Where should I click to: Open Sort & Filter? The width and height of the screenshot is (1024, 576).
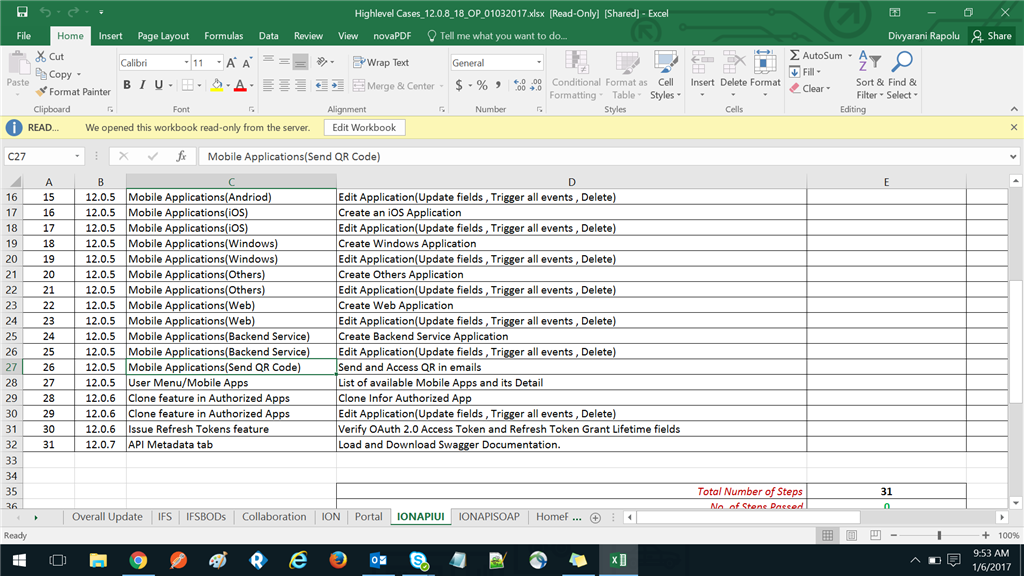point(870,75)
